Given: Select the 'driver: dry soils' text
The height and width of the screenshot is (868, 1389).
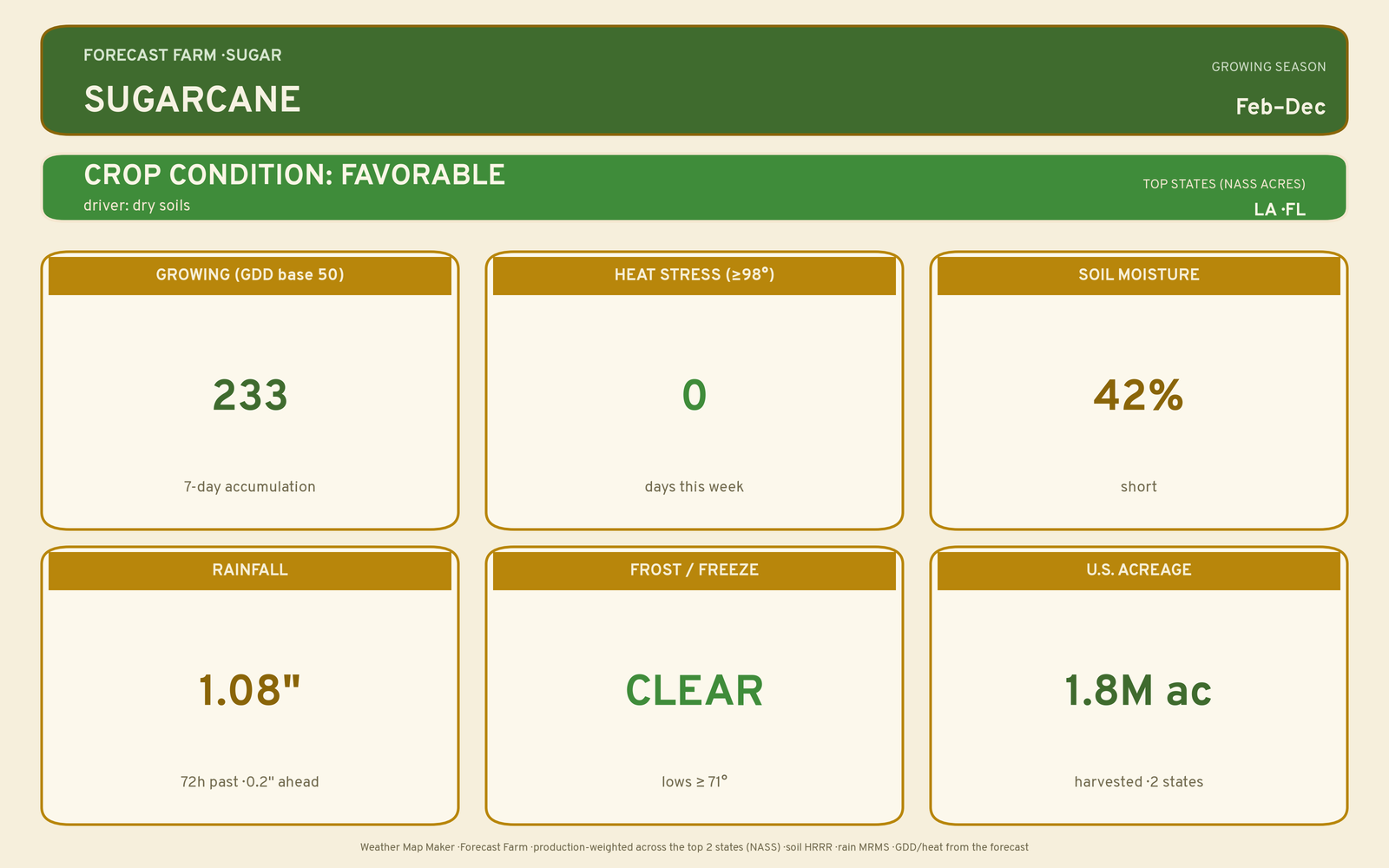Looking at the screenshot, I should pyautogui.click(x=136, y=206).
